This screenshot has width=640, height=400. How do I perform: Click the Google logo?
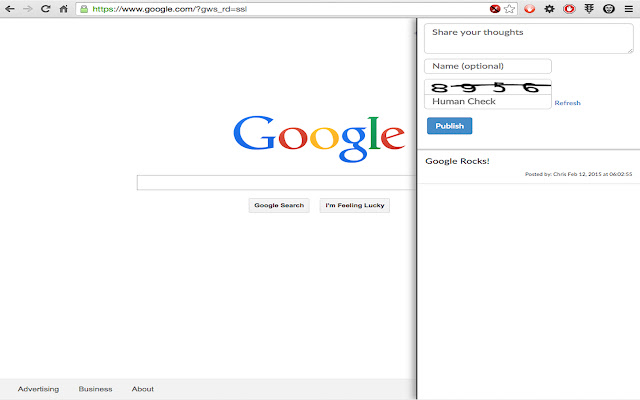pos(319,138)
